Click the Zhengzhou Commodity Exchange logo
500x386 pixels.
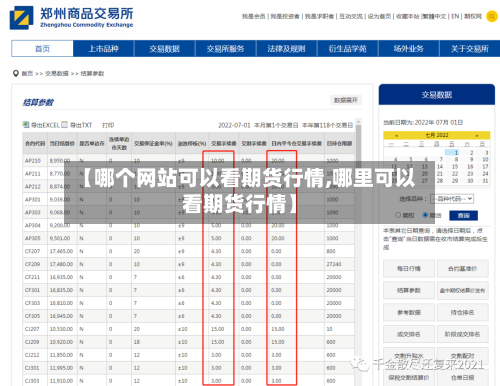click(71, 18)
